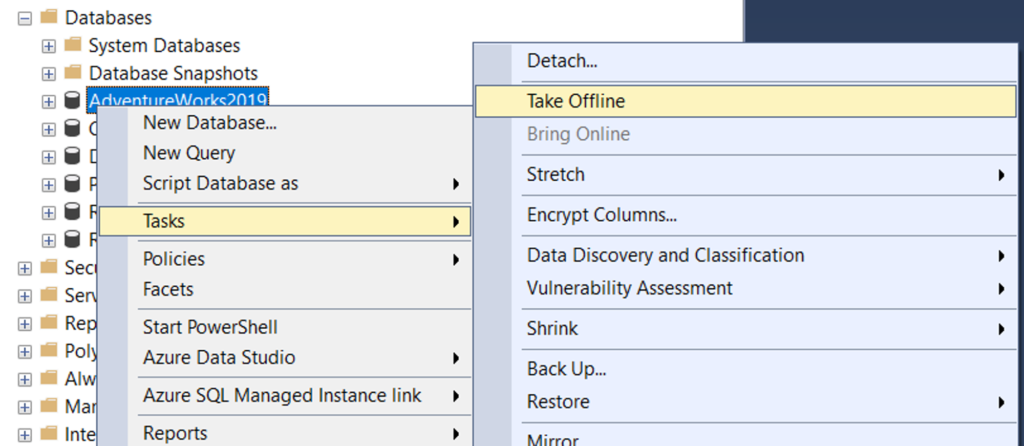Select the AdventureWorks2019 database name
This screenshot has height=446, width=1024.
(x=178, y=99)
